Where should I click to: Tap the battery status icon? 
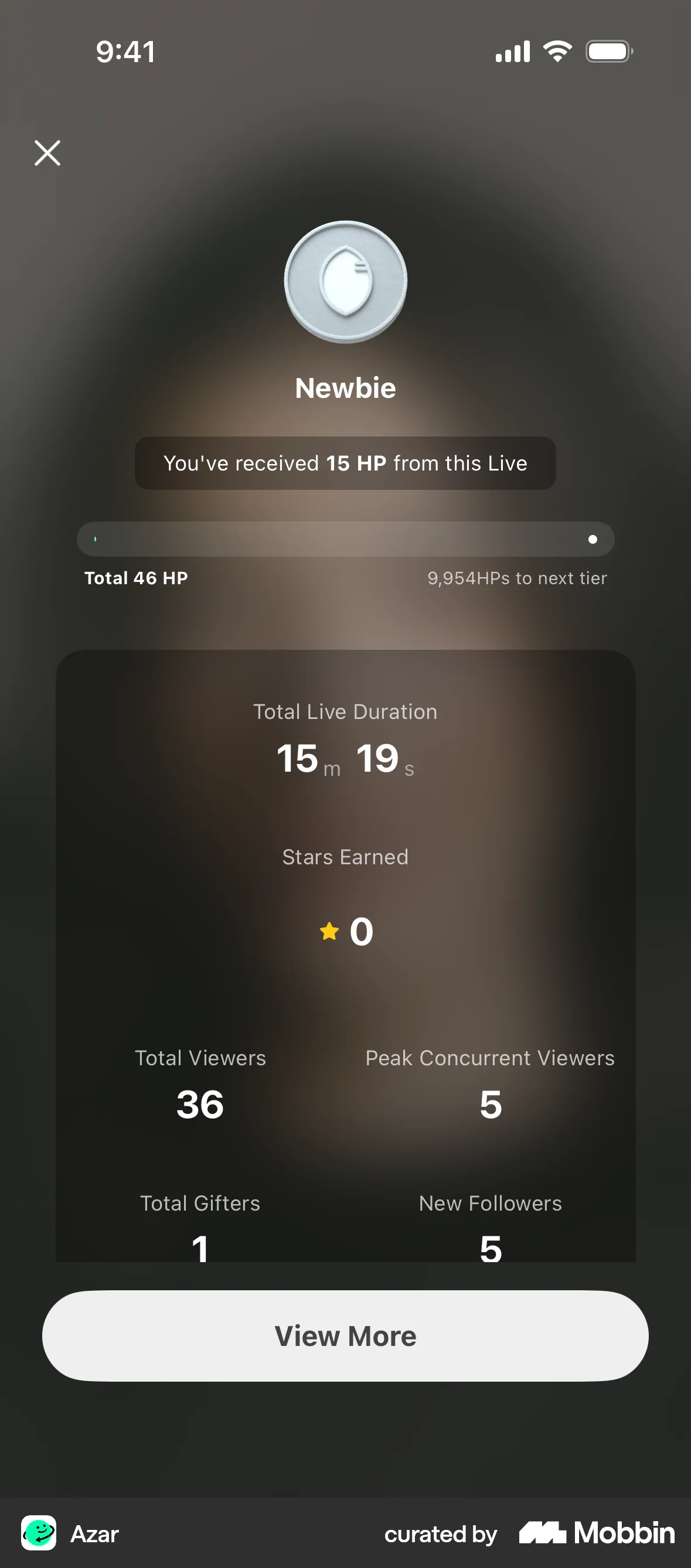coord(609,51)
